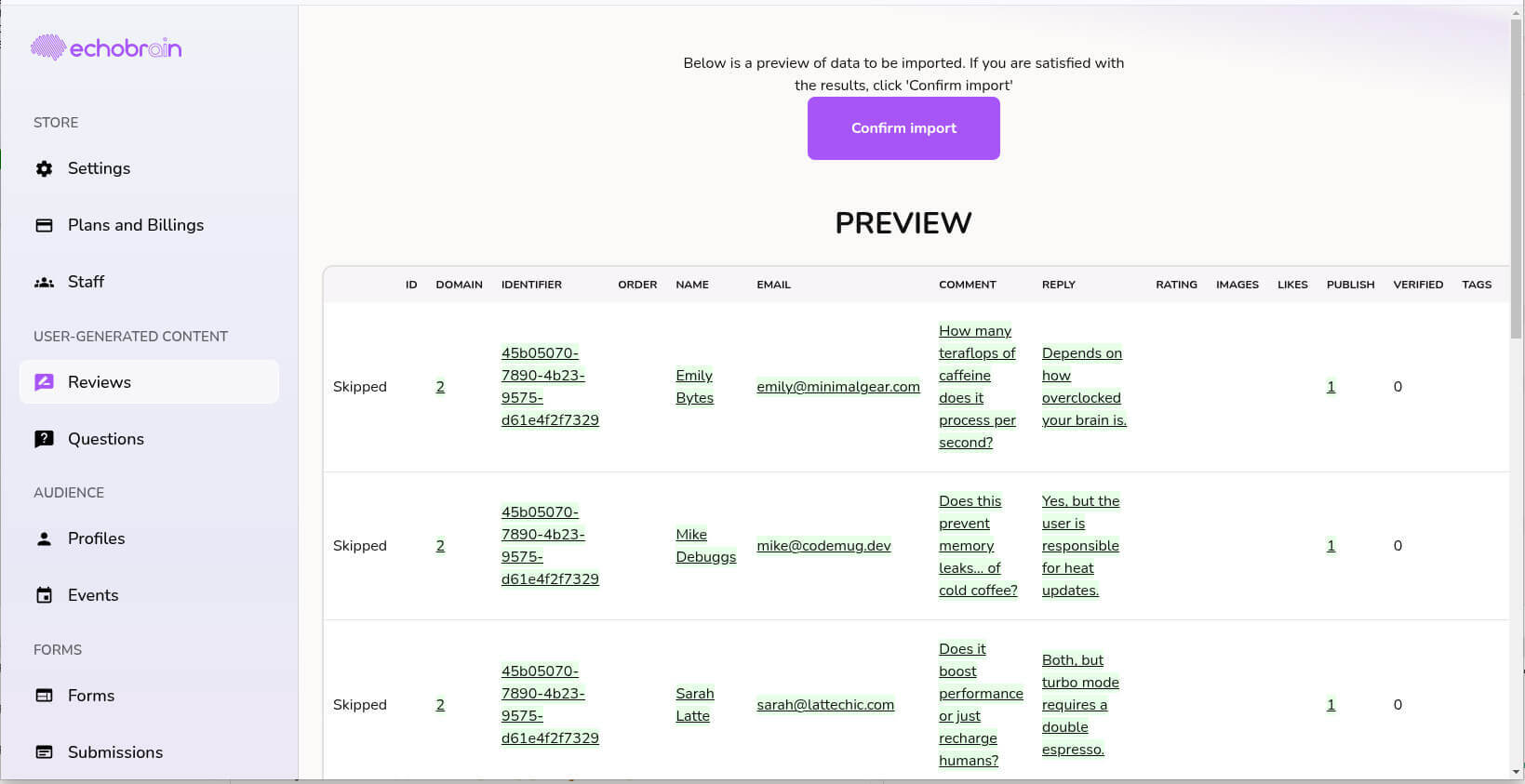1525x784 pixels.
Task: Click the Plans and Billings card icon
Action: pyautogui.click(x=44, y=225)
